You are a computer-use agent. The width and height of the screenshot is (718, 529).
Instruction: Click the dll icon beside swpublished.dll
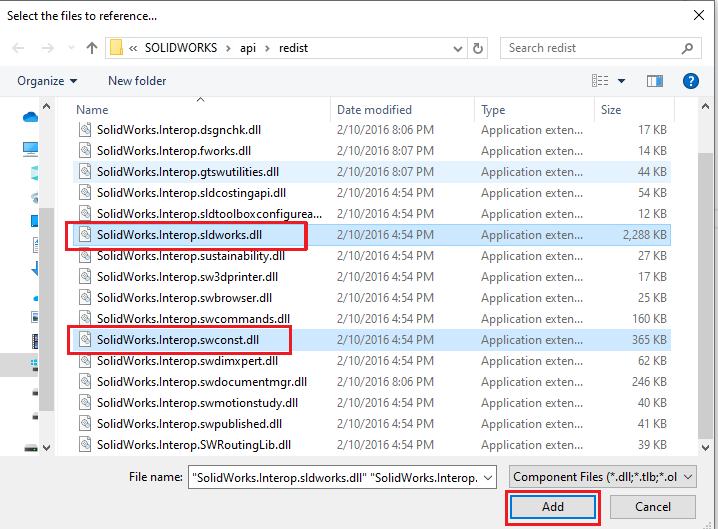coord(85,424)
